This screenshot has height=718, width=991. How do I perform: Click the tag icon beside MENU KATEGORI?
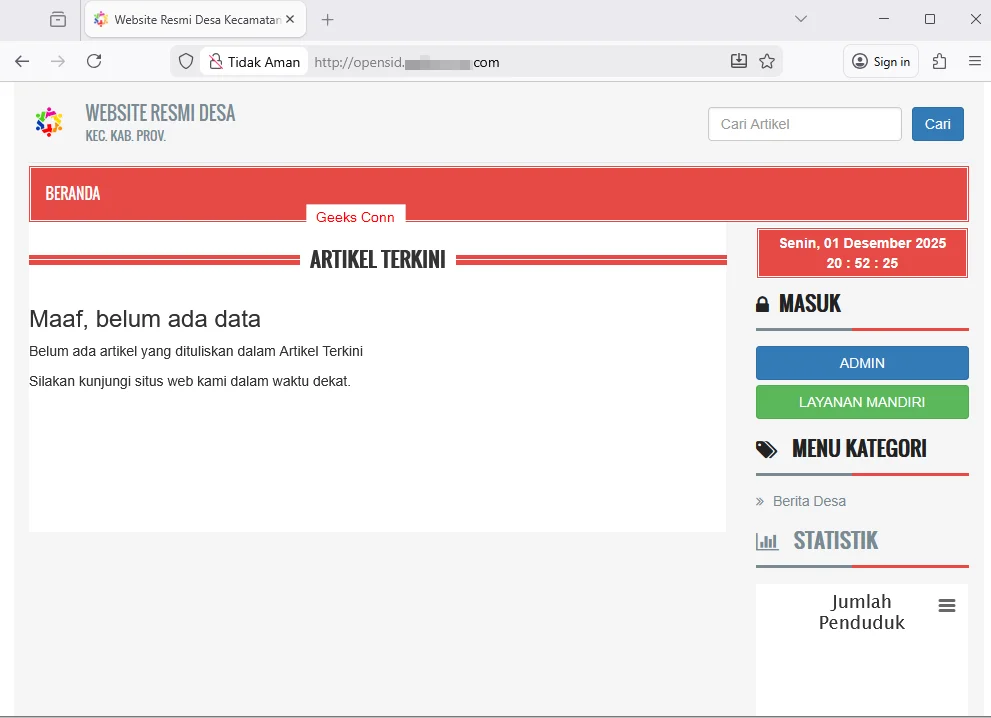point(766,448)
